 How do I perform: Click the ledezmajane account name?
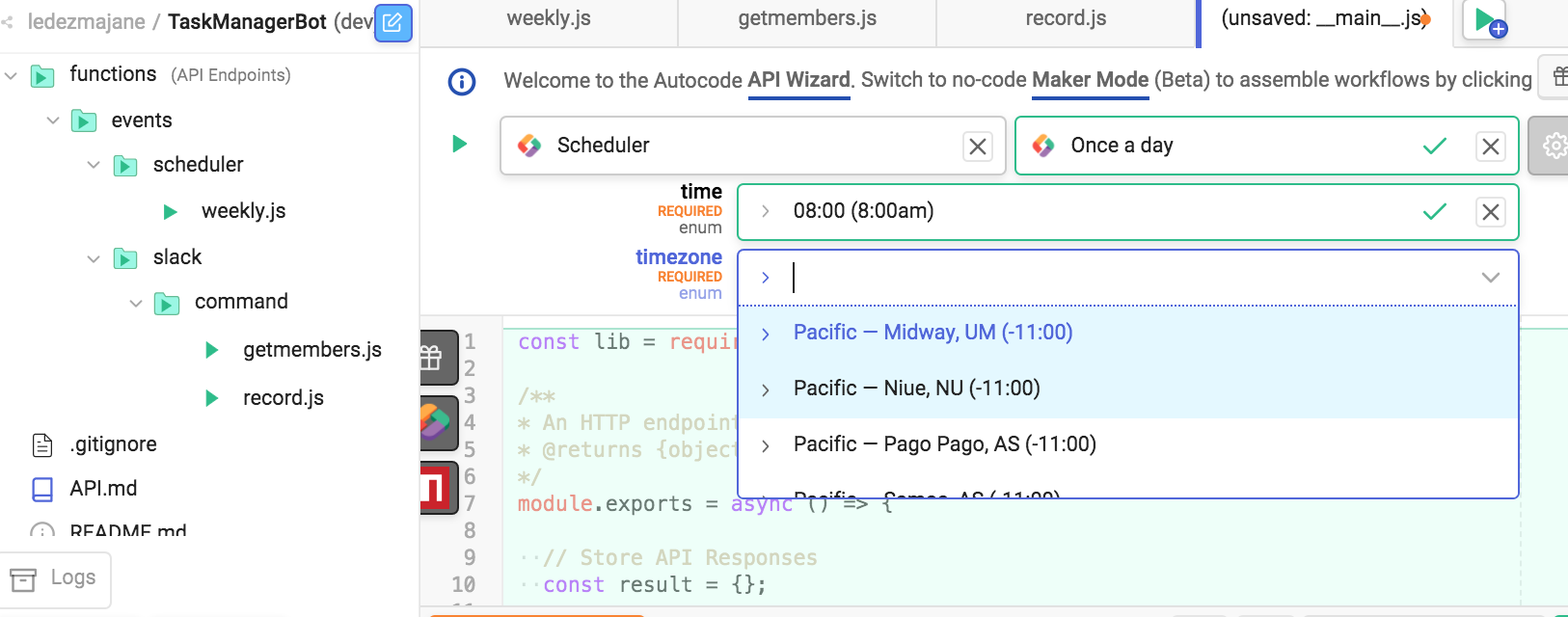point(86,22)
